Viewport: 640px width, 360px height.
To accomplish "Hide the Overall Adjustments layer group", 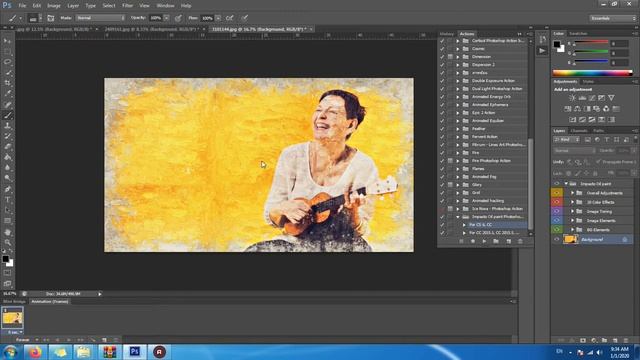I will (556, 193).
